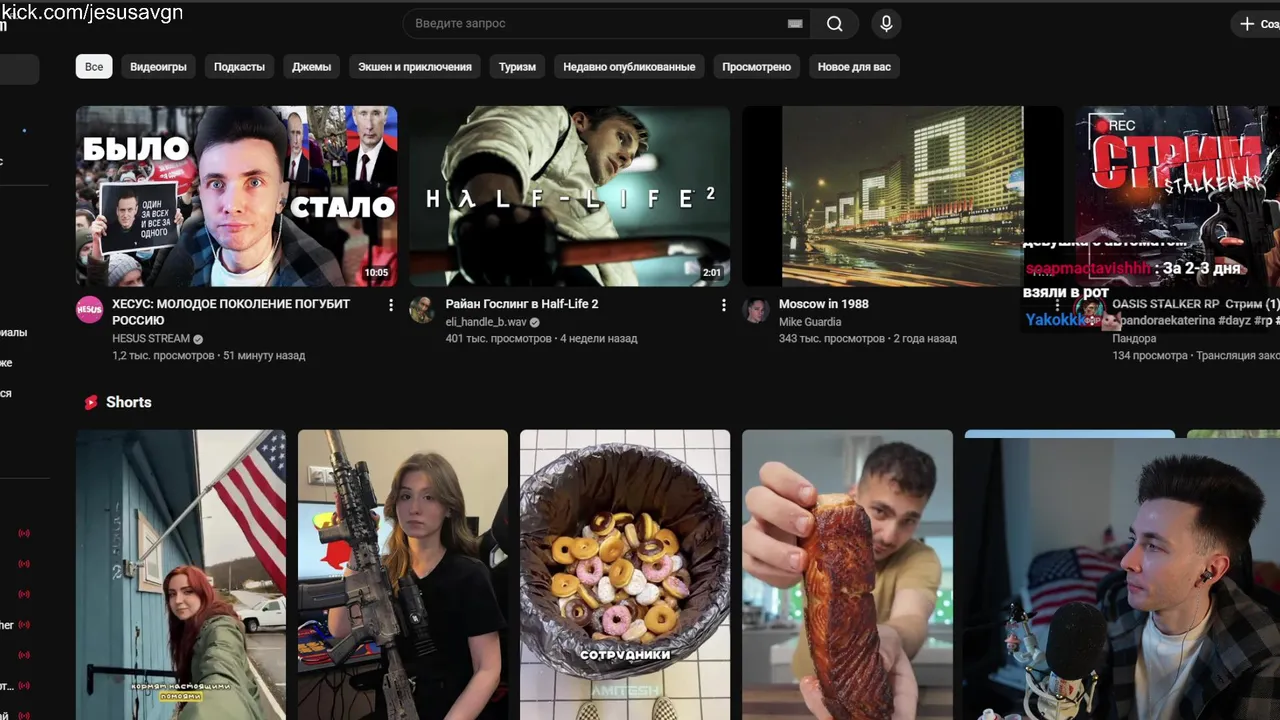Open title 'Moscow in 1988'
This screenshot has width=1280, height=720.
coord(824,304)
